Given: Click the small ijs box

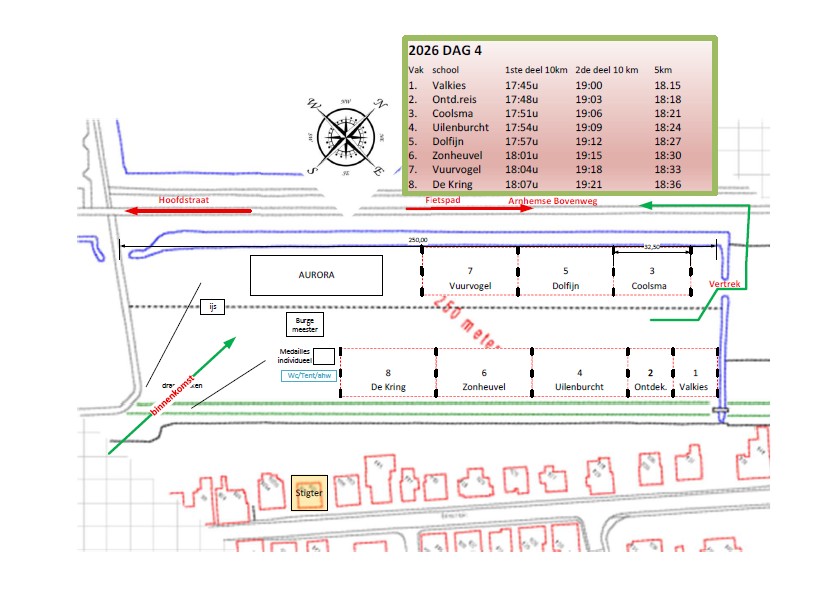Looking at the screenshot, I should click(212, 307).
